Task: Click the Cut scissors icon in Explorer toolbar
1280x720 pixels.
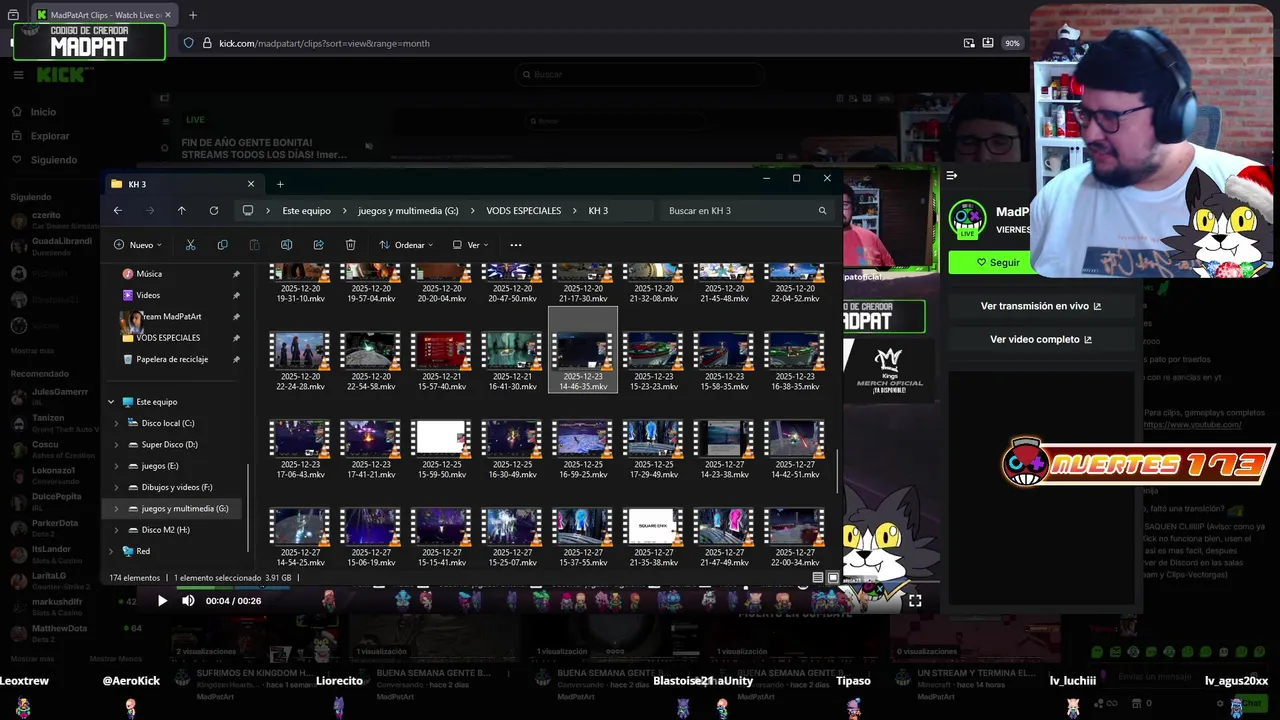Action: tap(190, 245)
